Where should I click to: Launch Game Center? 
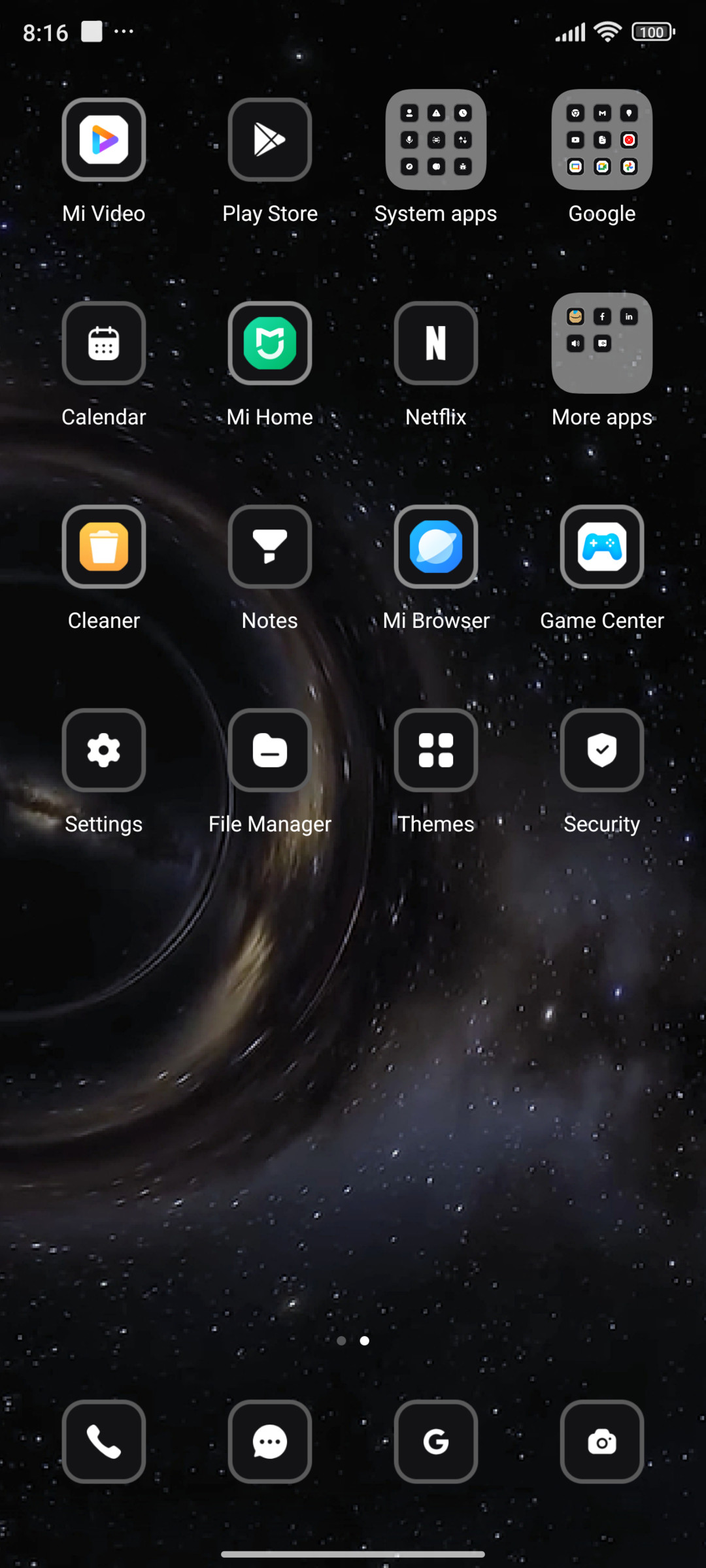[602, 547]
